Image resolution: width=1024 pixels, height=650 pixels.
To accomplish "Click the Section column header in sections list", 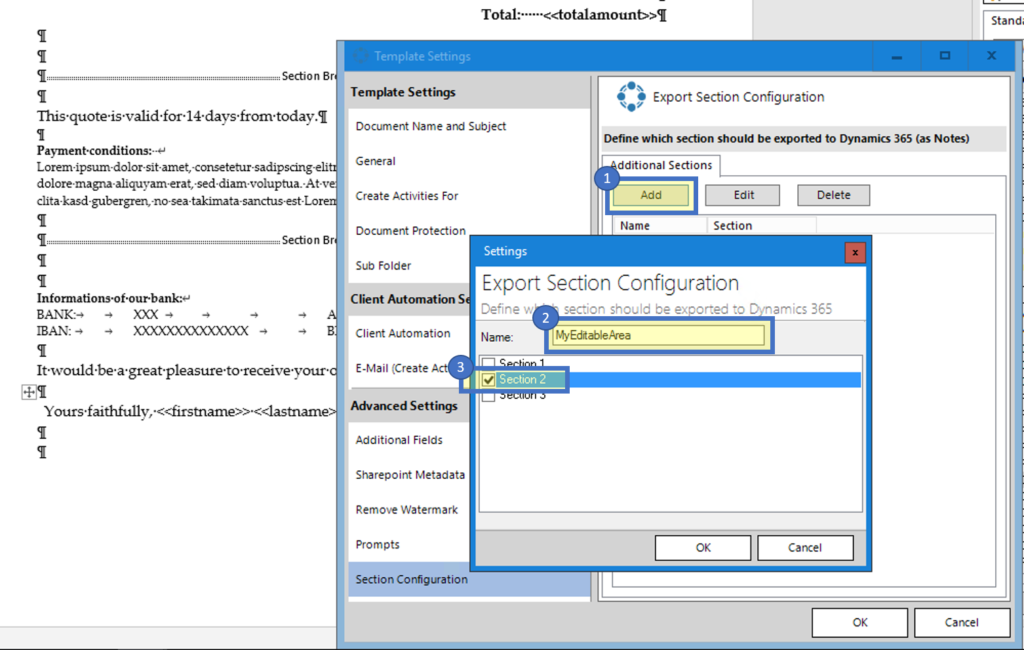I will coord(761,225).
